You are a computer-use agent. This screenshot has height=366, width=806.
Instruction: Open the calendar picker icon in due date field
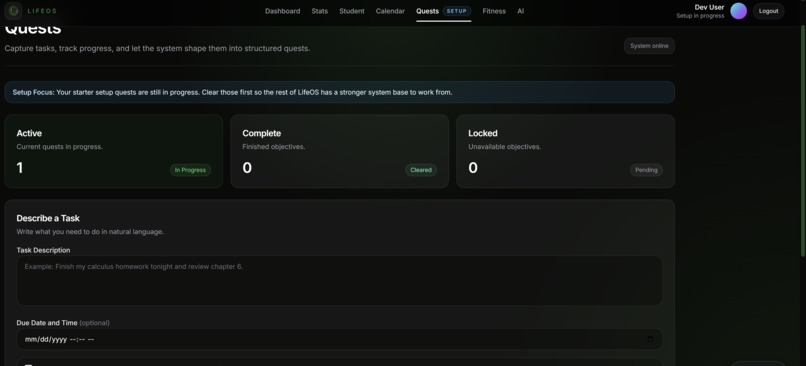coord(650,339)
